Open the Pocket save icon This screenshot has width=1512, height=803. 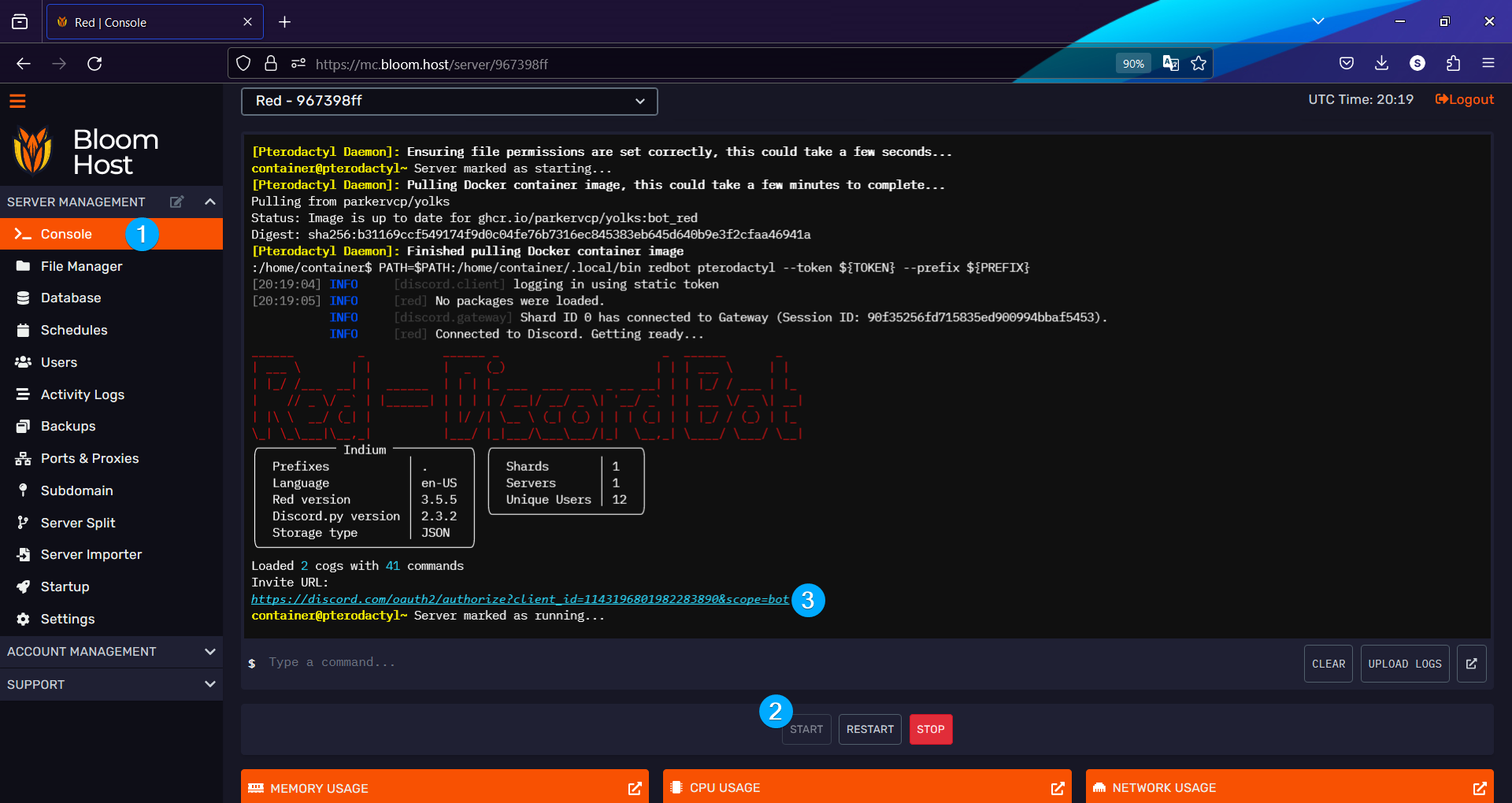click(x=1347, y=64)
